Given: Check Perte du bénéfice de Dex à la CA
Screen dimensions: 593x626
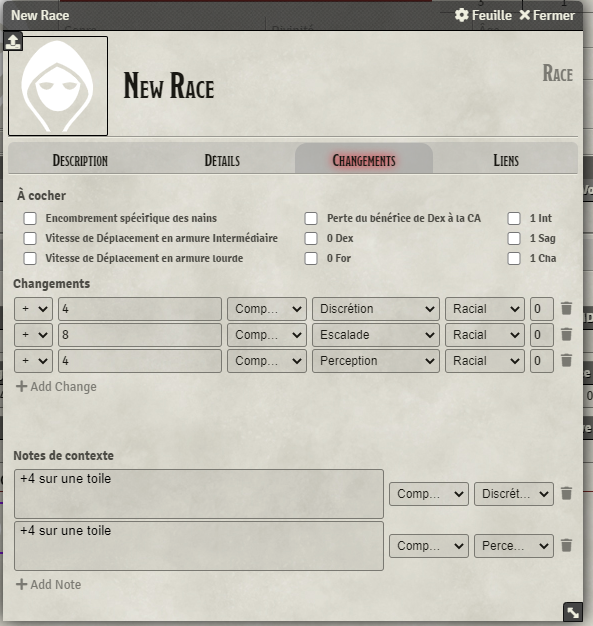Looking at the screenshot, I should 311,218.
